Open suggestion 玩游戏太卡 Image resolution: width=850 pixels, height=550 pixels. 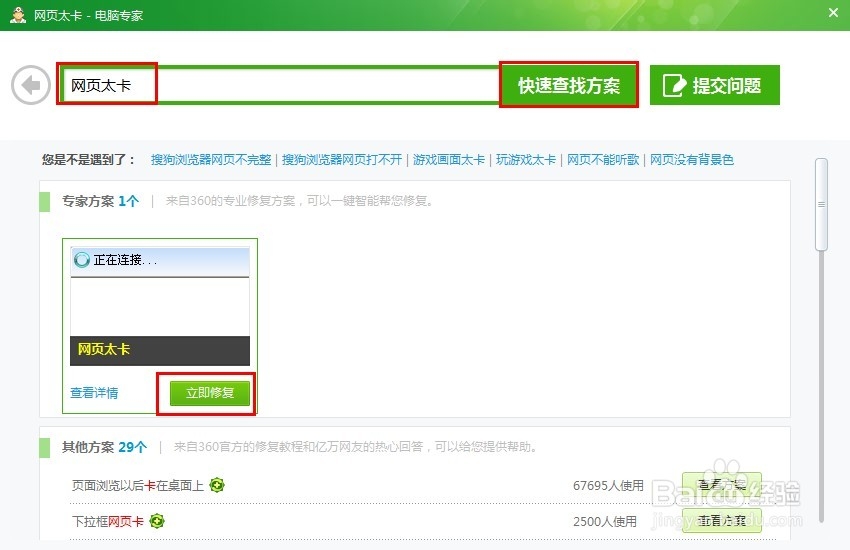(x=526, y=159)
